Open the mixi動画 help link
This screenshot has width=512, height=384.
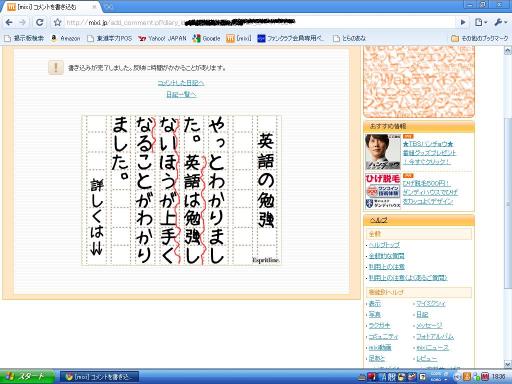pyautogui.click(x=380, y=347)
